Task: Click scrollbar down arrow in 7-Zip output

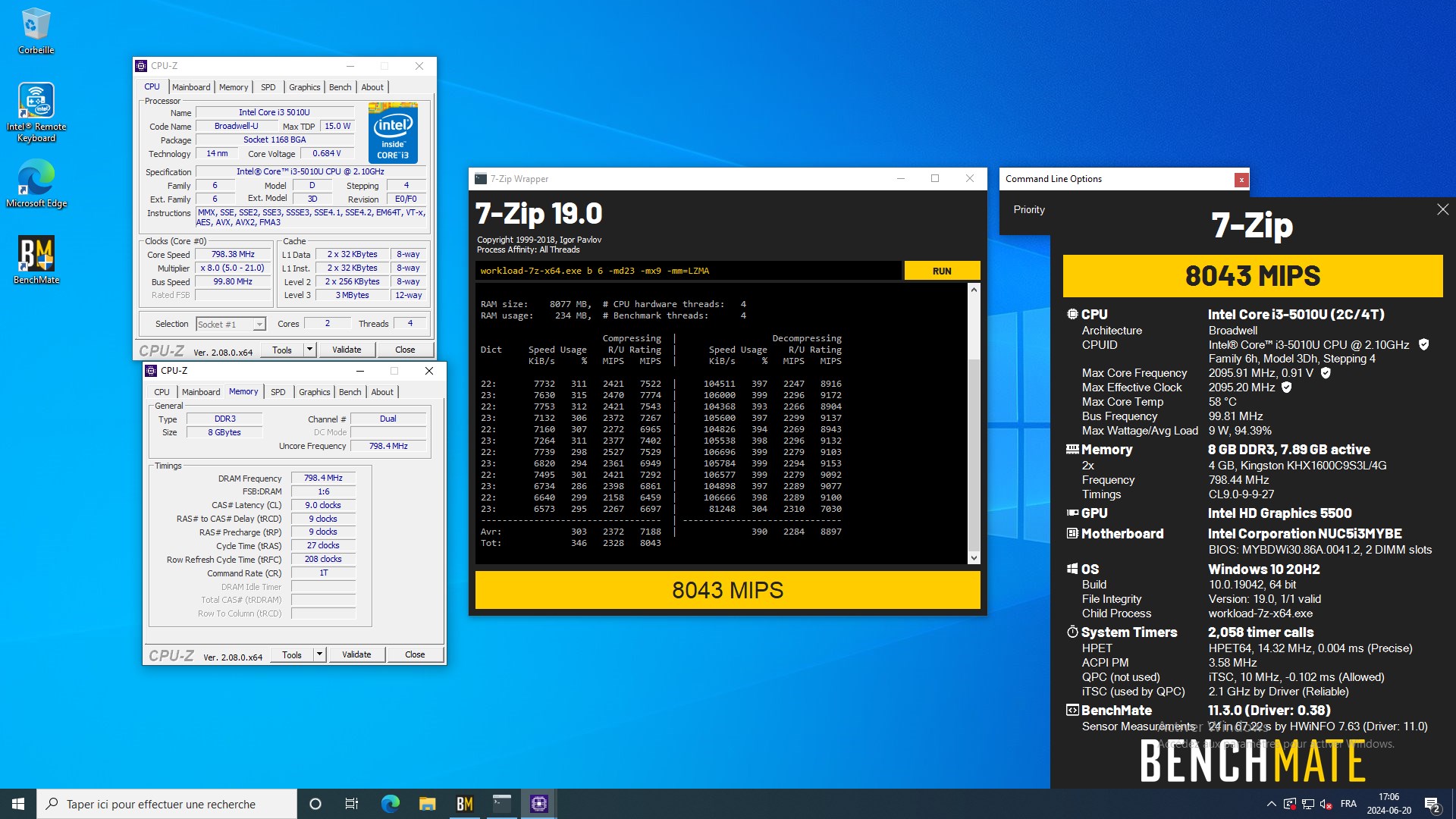Action: tap(974, 558)
